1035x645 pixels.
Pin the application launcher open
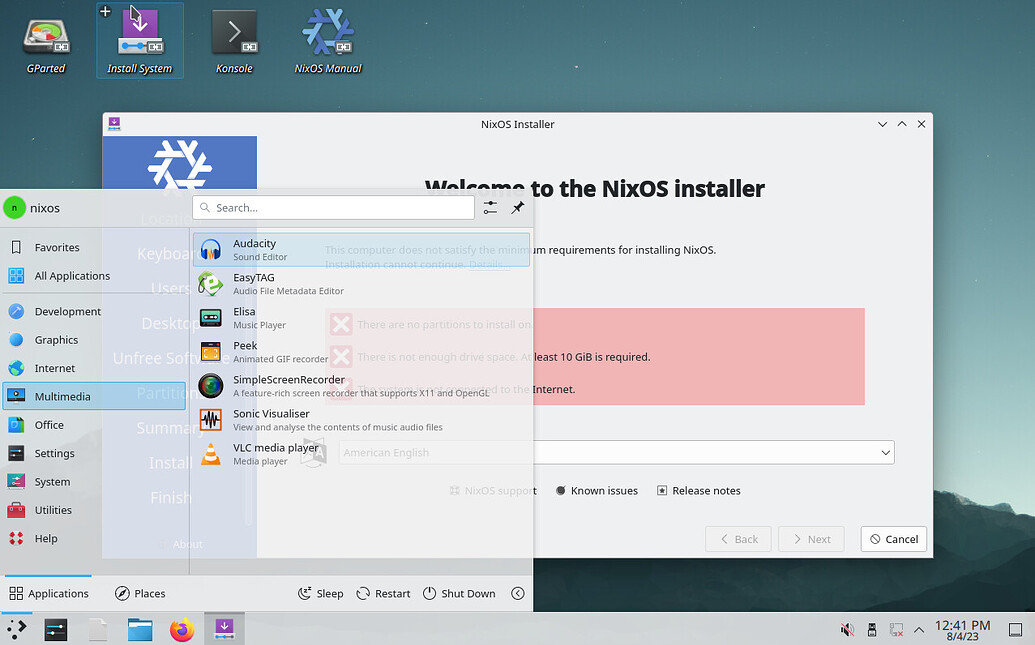click(518, 208)
